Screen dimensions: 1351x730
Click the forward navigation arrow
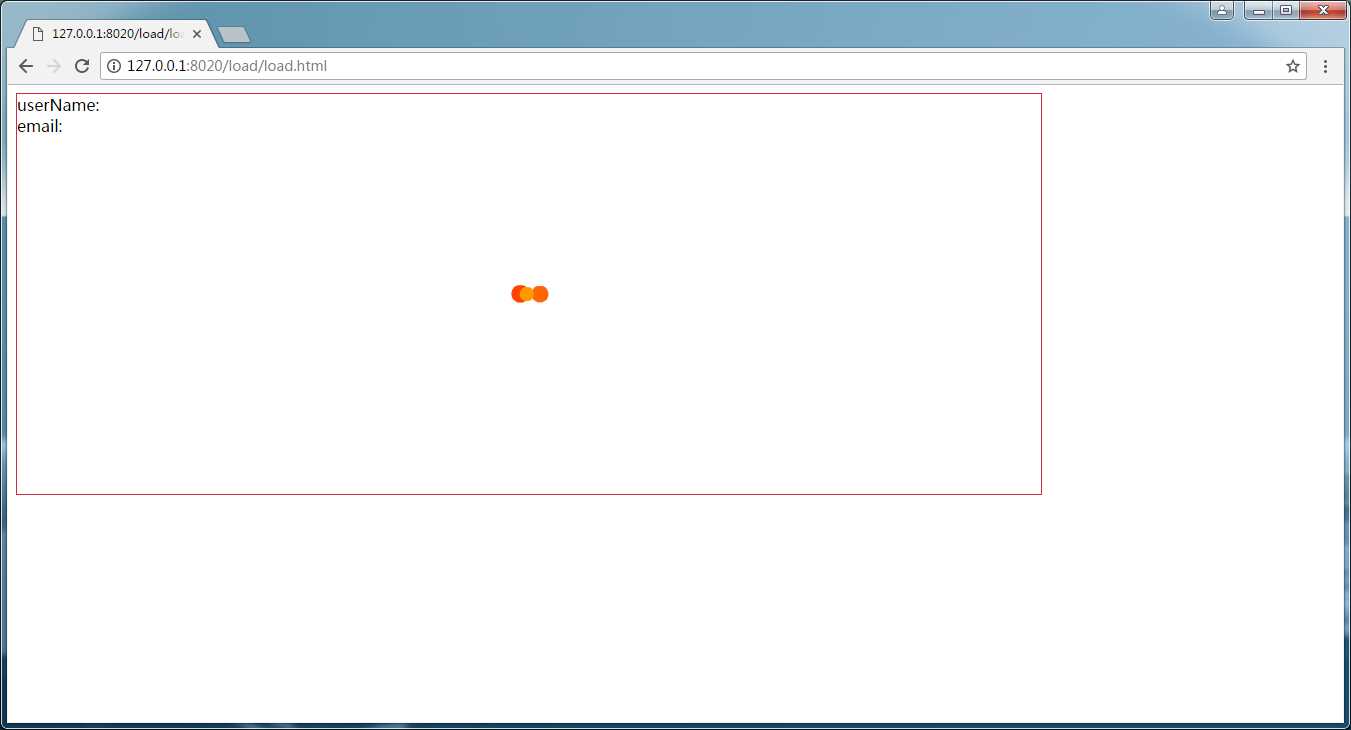54,66
